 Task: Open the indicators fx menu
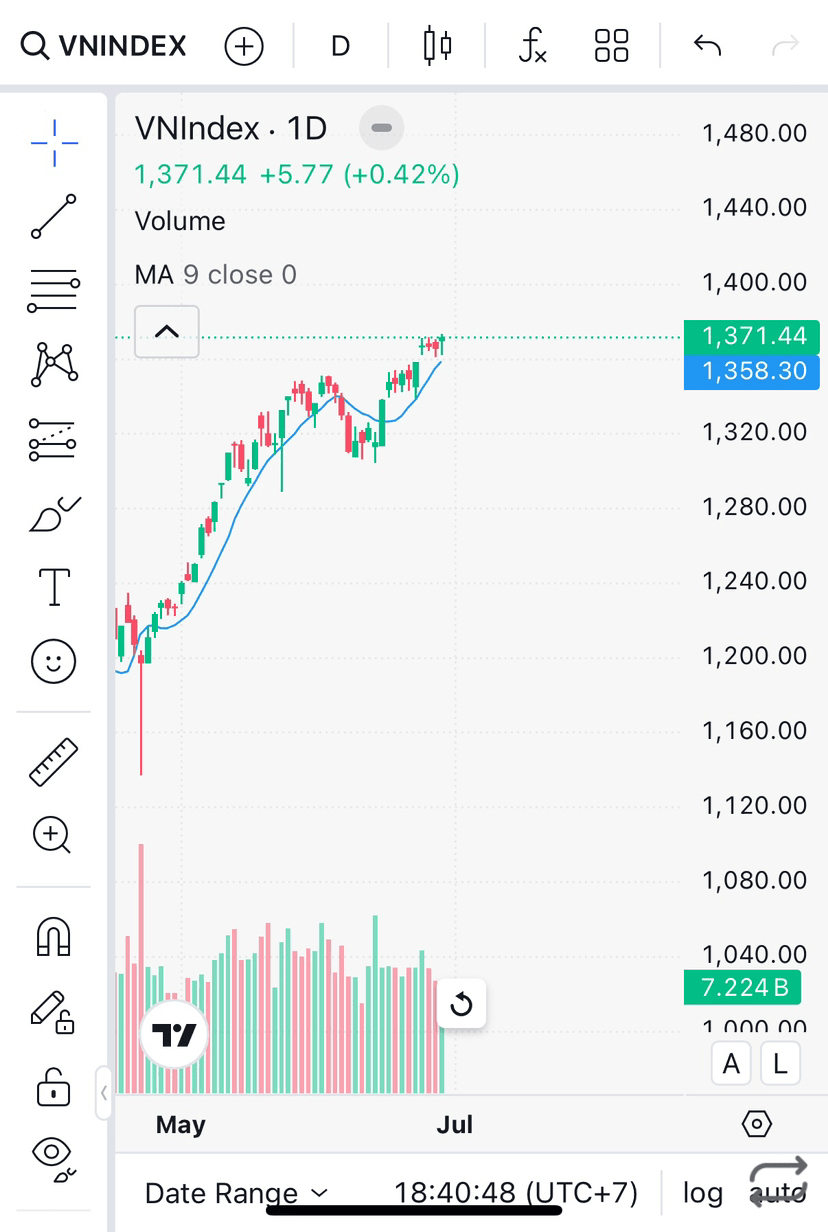(x=532, y=46)
